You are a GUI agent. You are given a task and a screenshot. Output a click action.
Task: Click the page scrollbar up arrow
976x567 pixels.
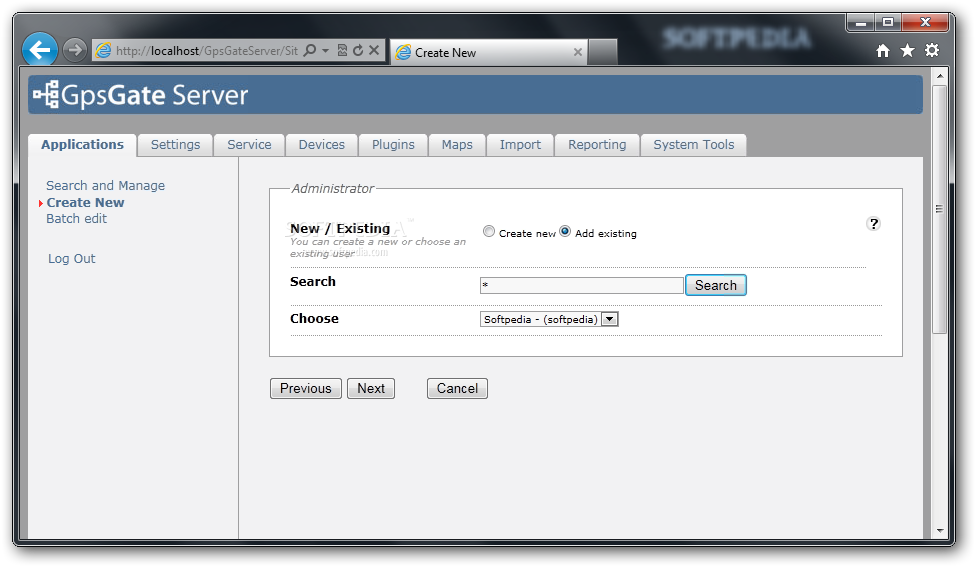pos(940,76)
